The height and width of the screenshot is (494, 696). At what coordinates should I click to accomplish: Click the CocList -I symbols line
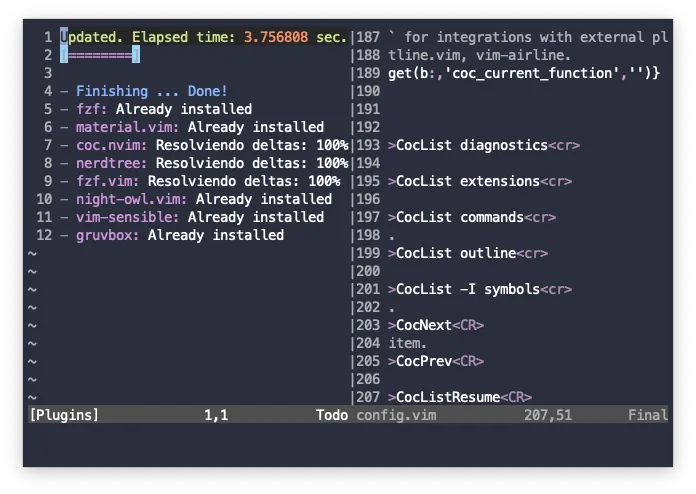pyautogui.click(x=480, y=289)
